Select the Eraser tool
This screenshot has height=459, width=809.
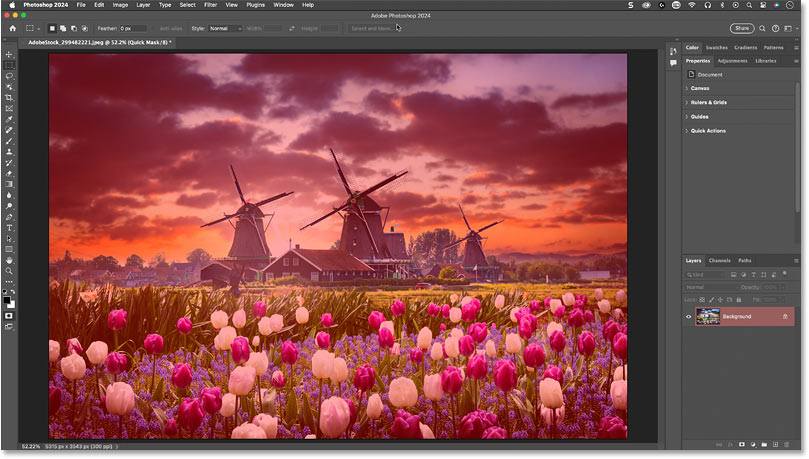pos(9,173)
